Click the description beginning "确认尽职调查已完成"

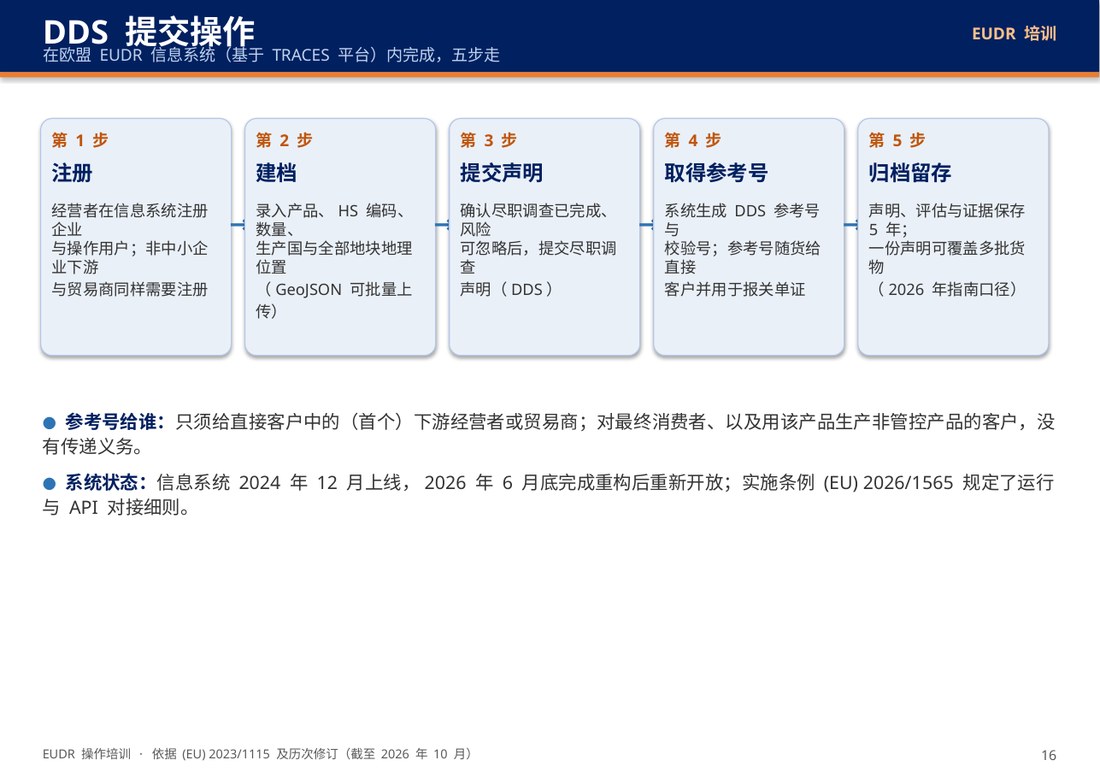click(538, 250)
